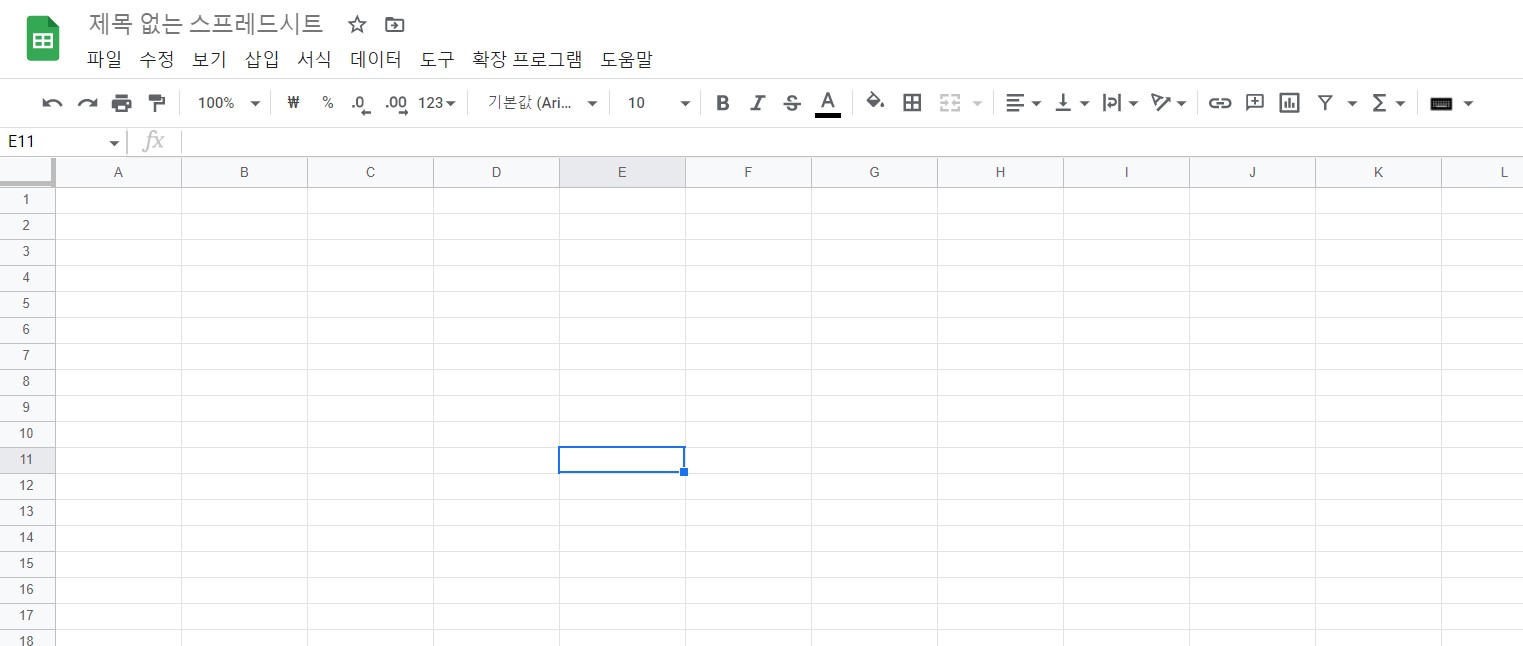Click the paint format tool
The height and width of the screenshot is (646, 1523).
pos(156,103)
